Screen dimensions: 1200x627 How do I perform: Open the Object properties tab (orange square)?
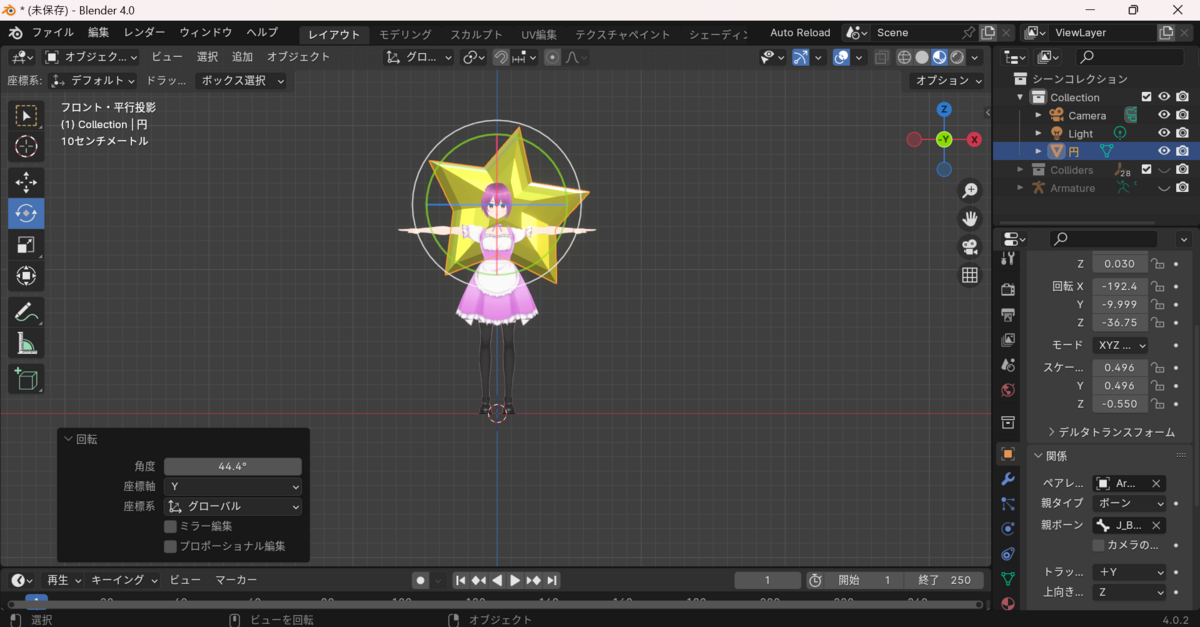point(1008,454)
